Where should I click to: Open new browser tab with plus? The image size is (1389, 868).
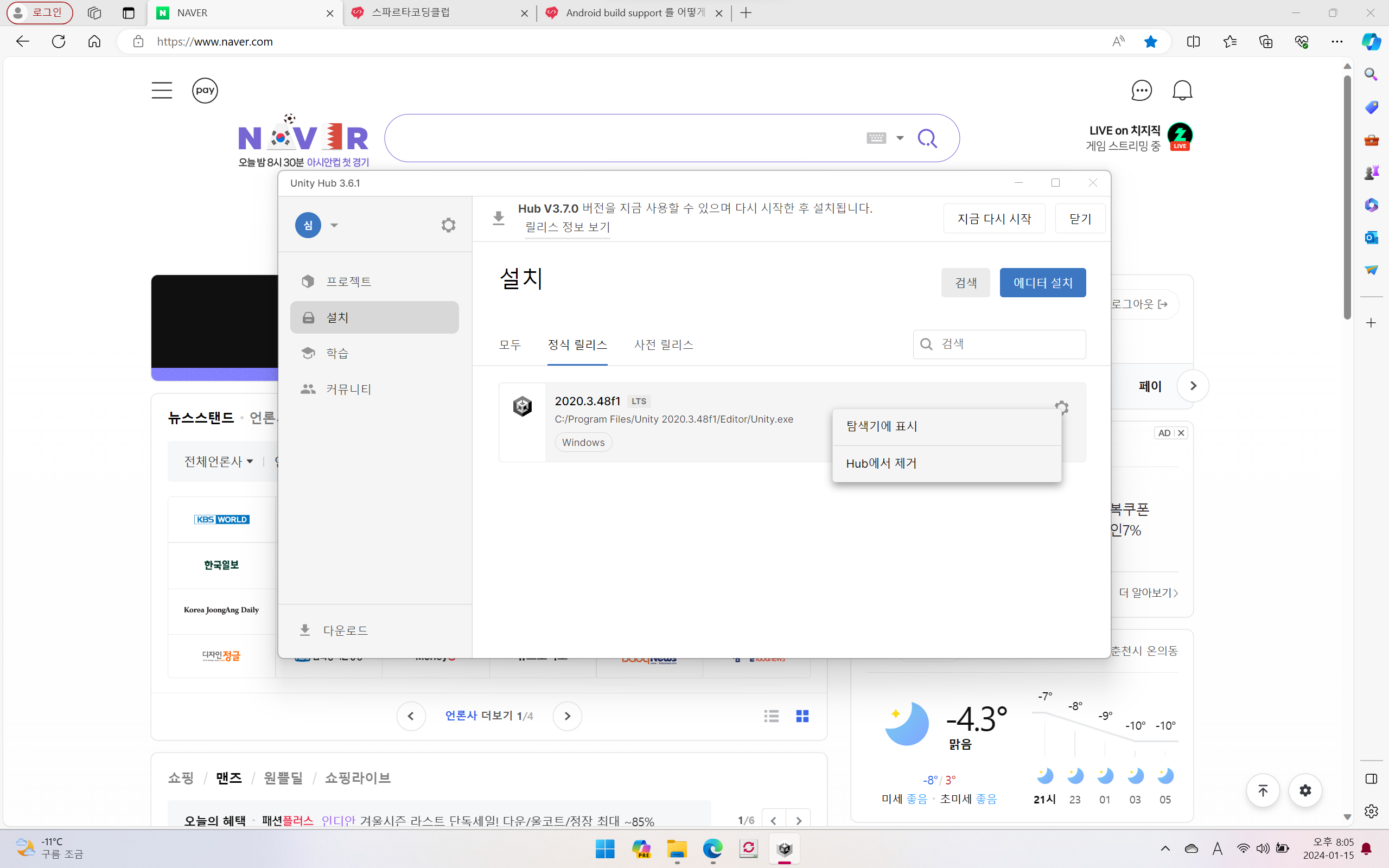(746, 12)
